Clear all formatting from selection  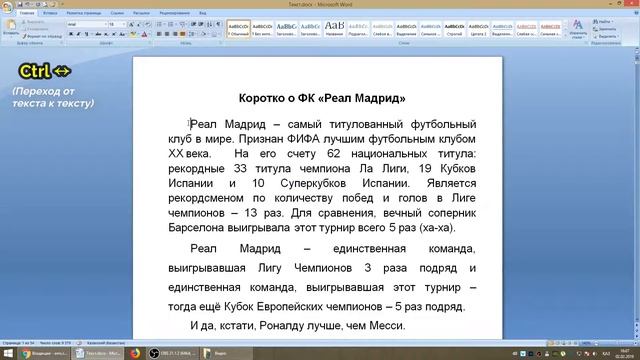click(x=148, y=24)
